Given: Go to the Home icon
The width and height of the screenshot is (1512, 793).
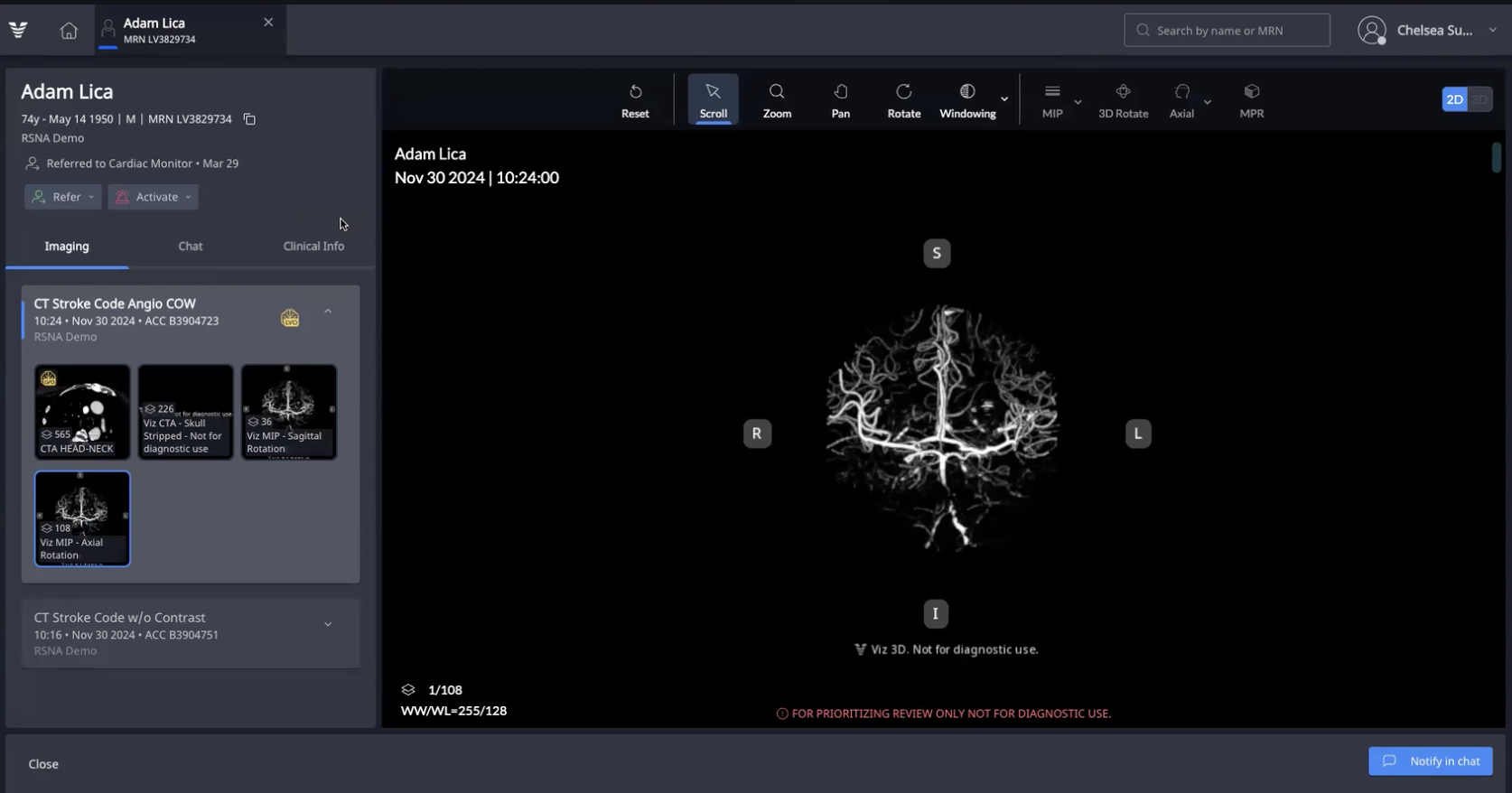Looking at the screenshot, I should (x=69, y=31).
